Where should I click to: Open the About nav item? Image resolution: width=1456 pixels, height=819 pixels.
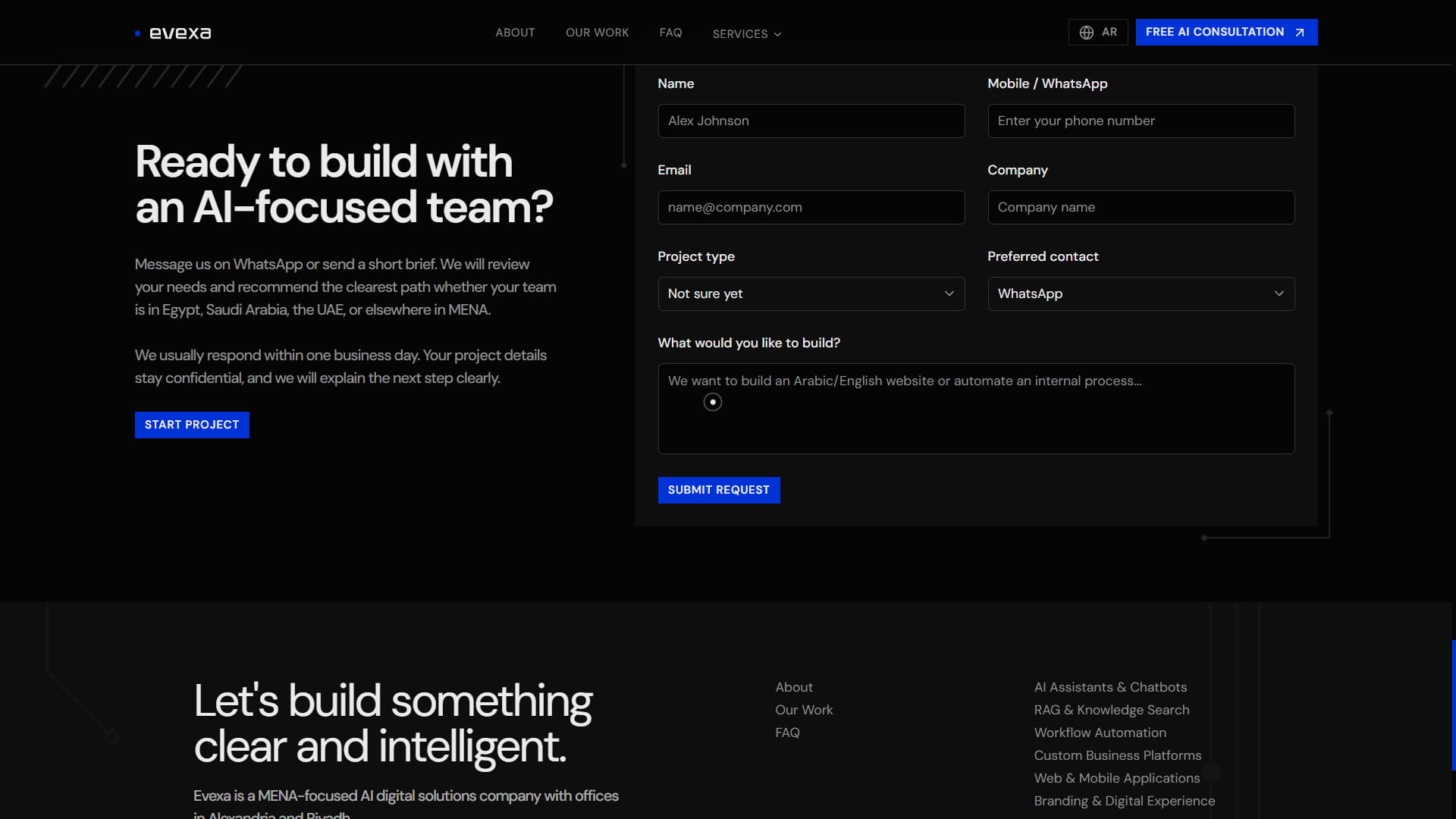pyautogui.click(x=515, y=33)
